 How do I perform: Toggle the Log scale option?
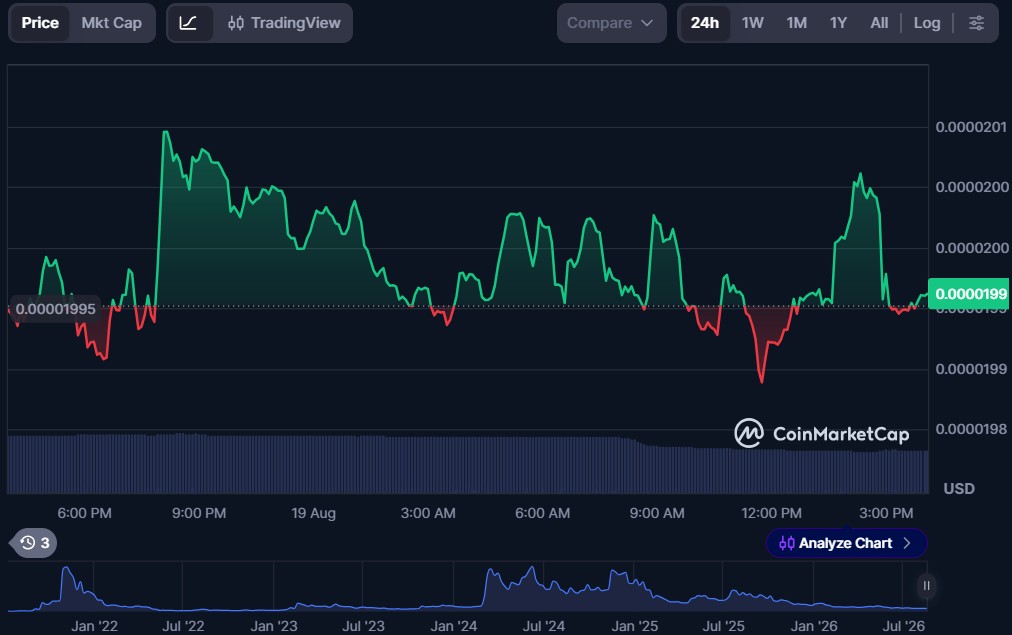click(x=927, y=23)
